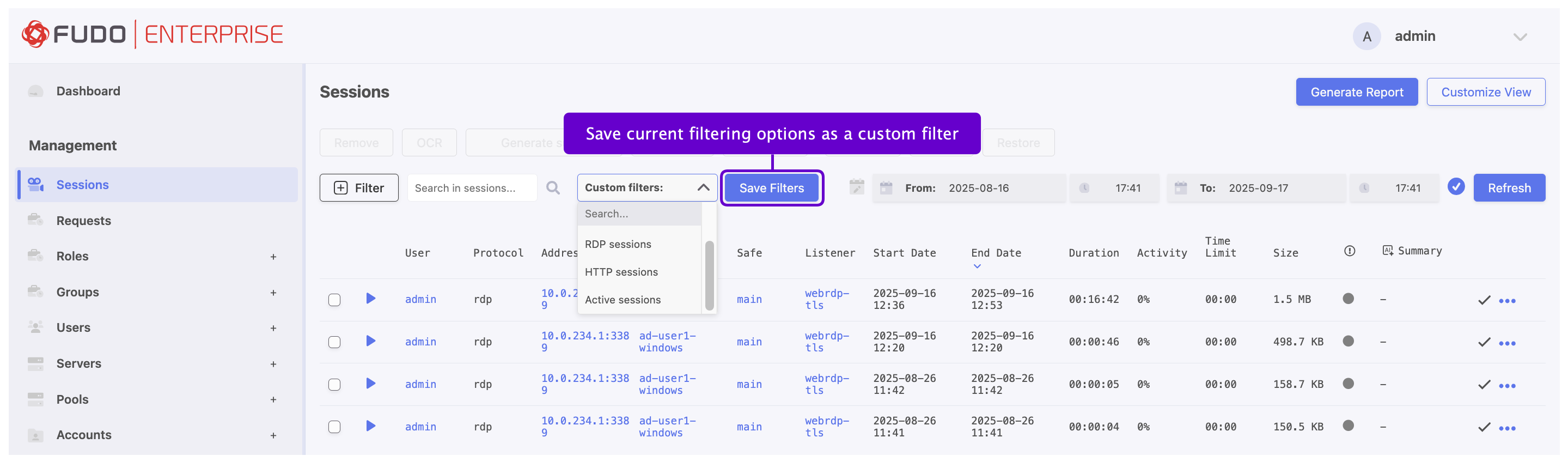This screenshot has height=468, width=1568.
Task: Check the 11:41 session row checkbox
Action: click(334, 427)
